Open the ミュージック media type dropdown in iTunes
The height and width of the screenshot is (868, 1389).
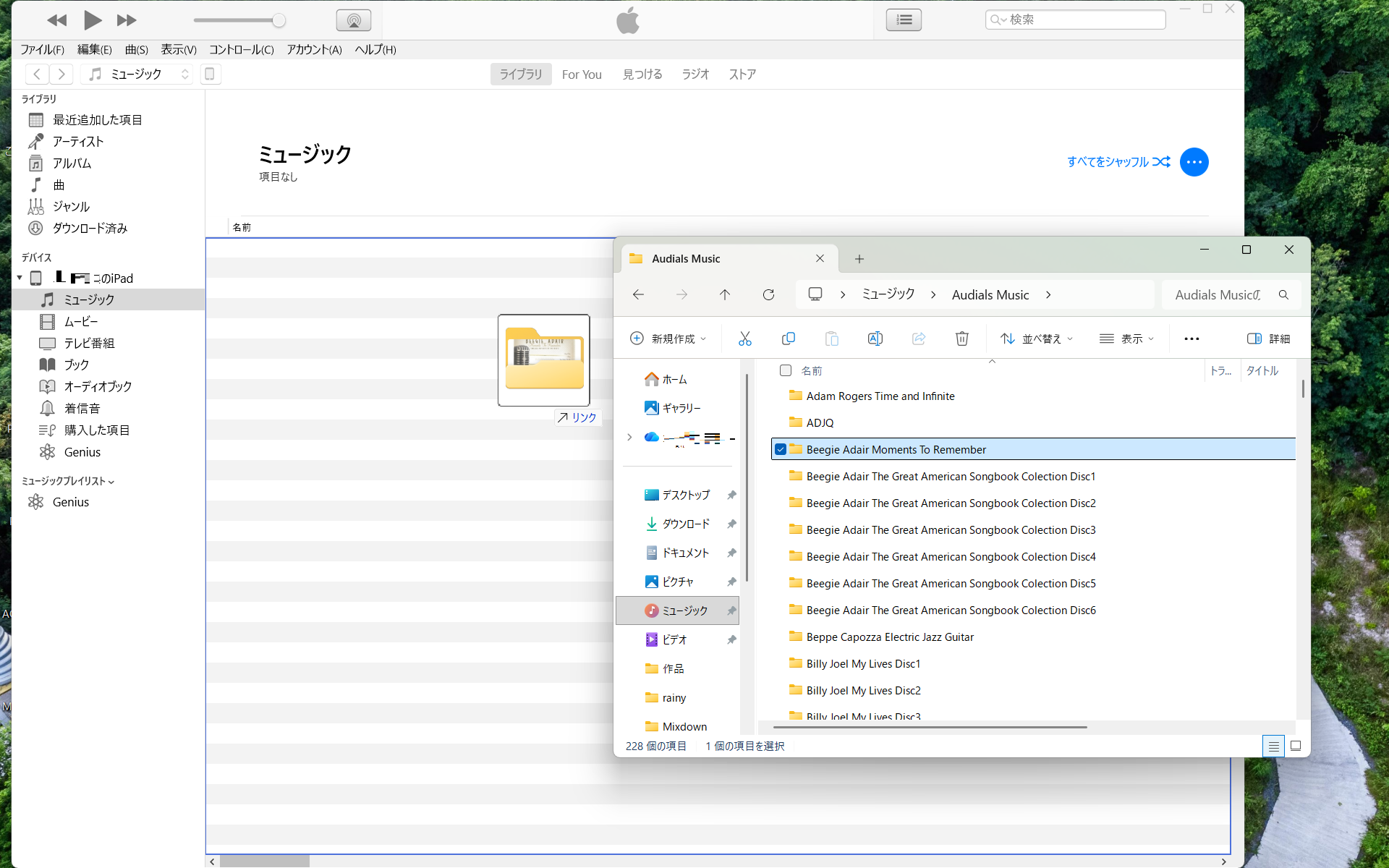click(x=137, y=74)
